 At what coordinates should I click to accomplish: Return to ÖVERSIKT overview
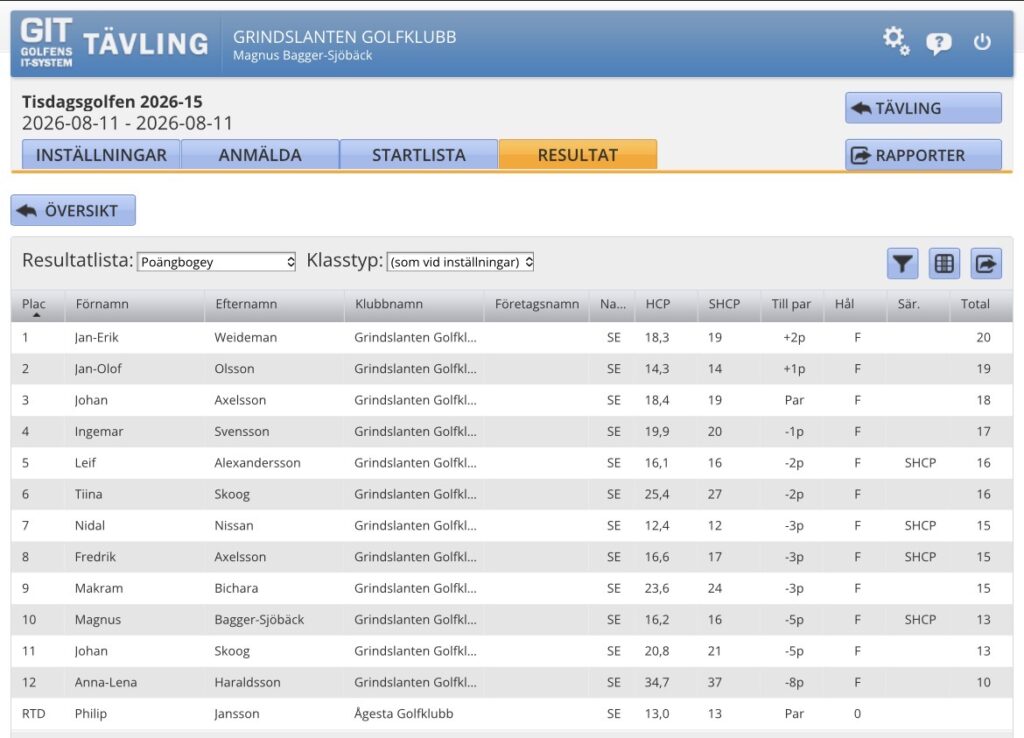pyautogui.click(x=73, y=210)
